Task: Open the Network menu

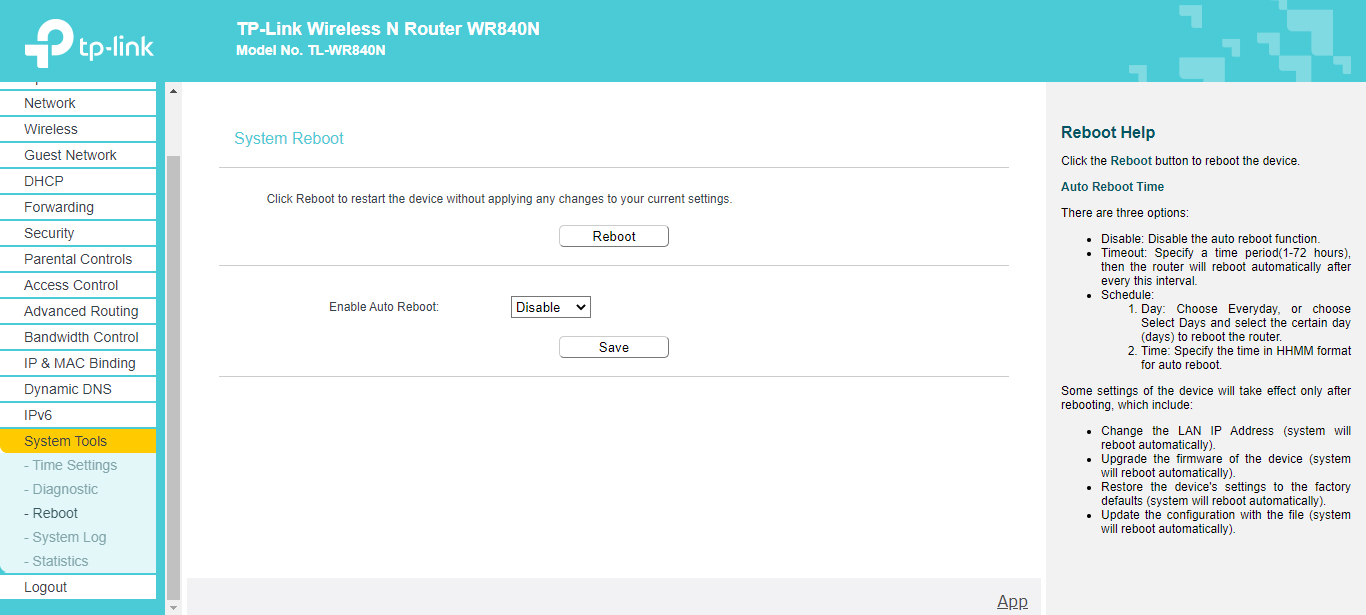Action: coord(50,103)
